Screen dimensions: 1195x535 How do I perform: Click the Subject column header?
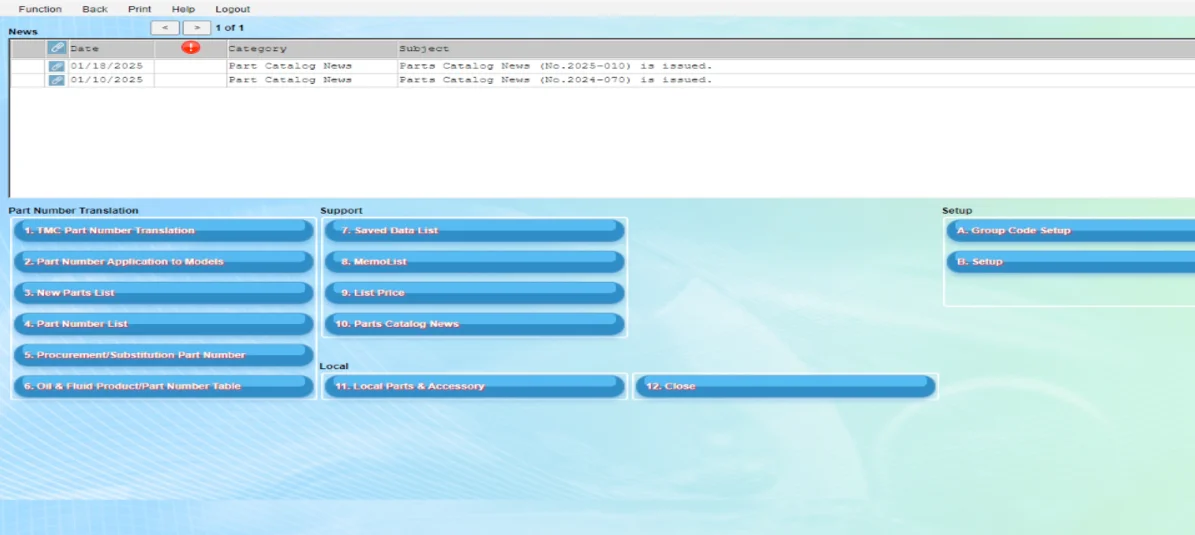796,48
